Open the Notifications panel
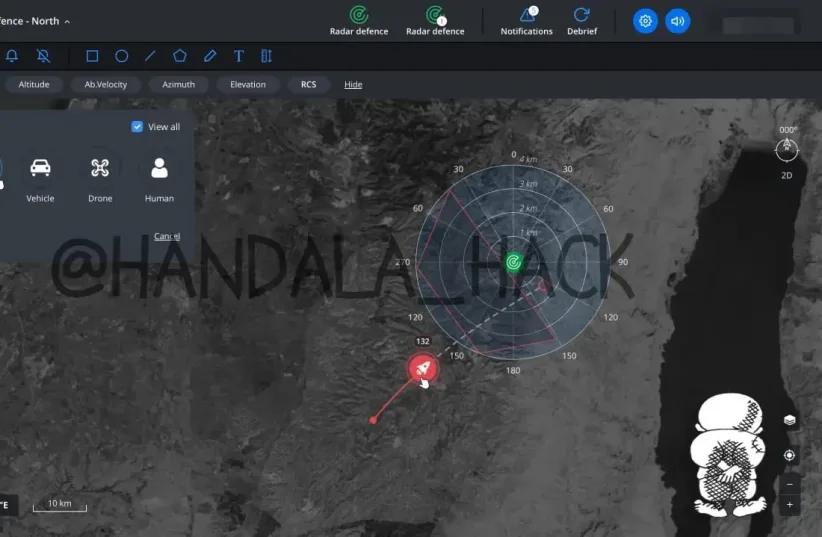Screen dimensions: 822x537 tap(526, 20)
